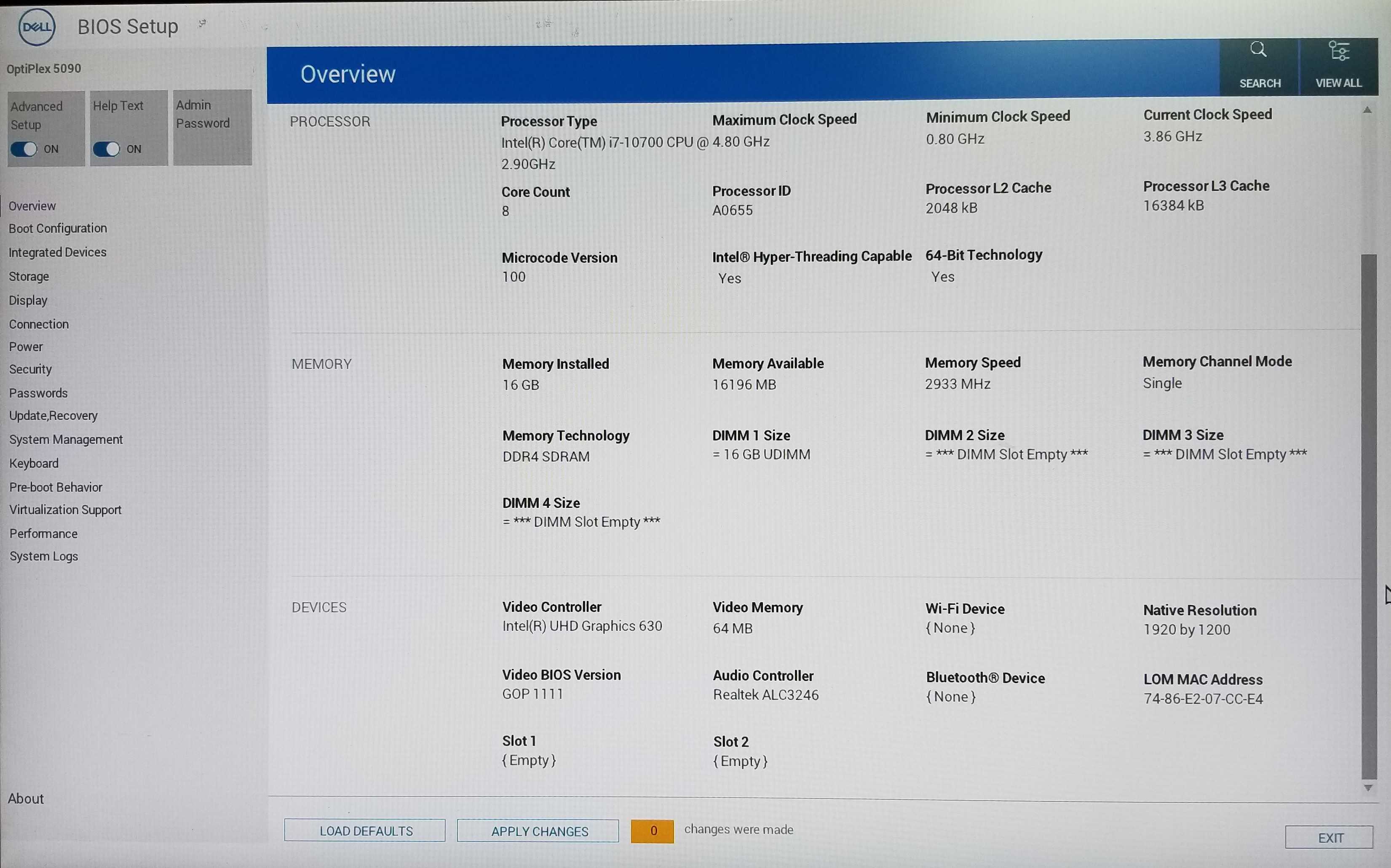Click the Video BIOS Version value GOP 1111
Image resolution: width=1391 pixels, height=868 pixels.
[x=533, y=694]
